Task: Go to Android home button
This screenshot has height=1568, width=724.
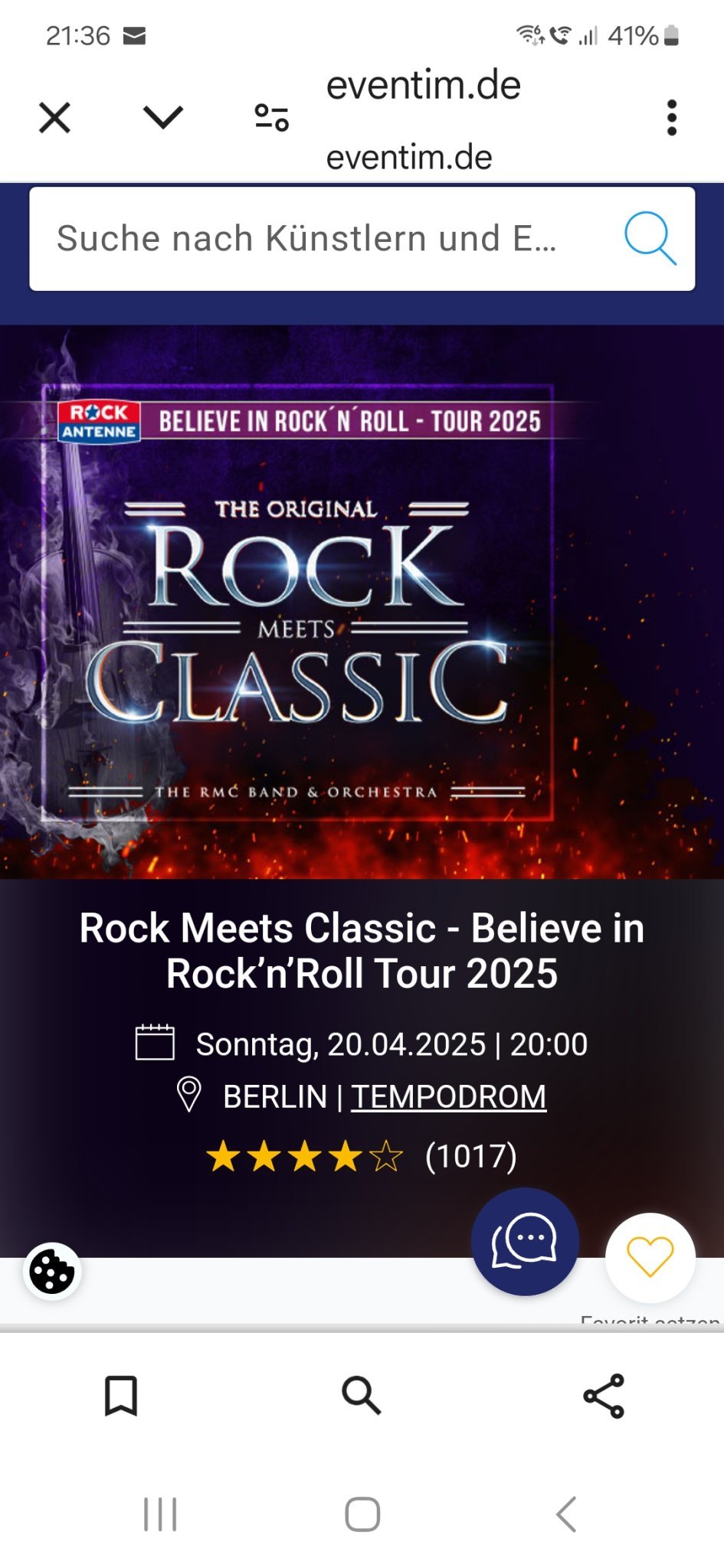Action: point(362,1514)
